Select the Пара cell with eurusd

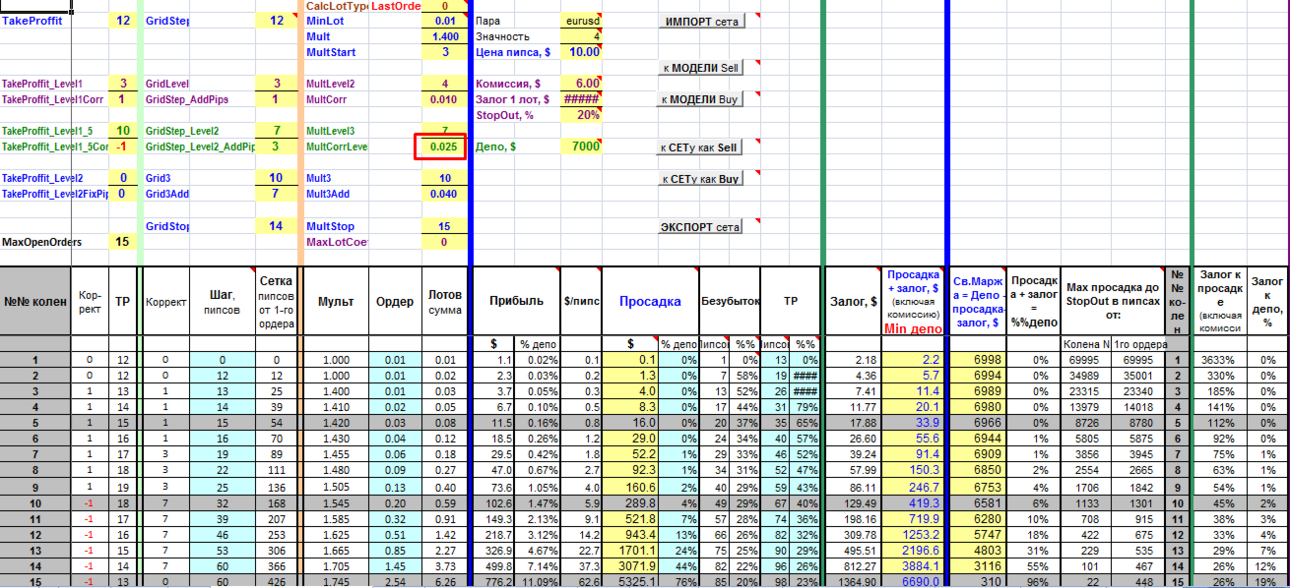582,20
